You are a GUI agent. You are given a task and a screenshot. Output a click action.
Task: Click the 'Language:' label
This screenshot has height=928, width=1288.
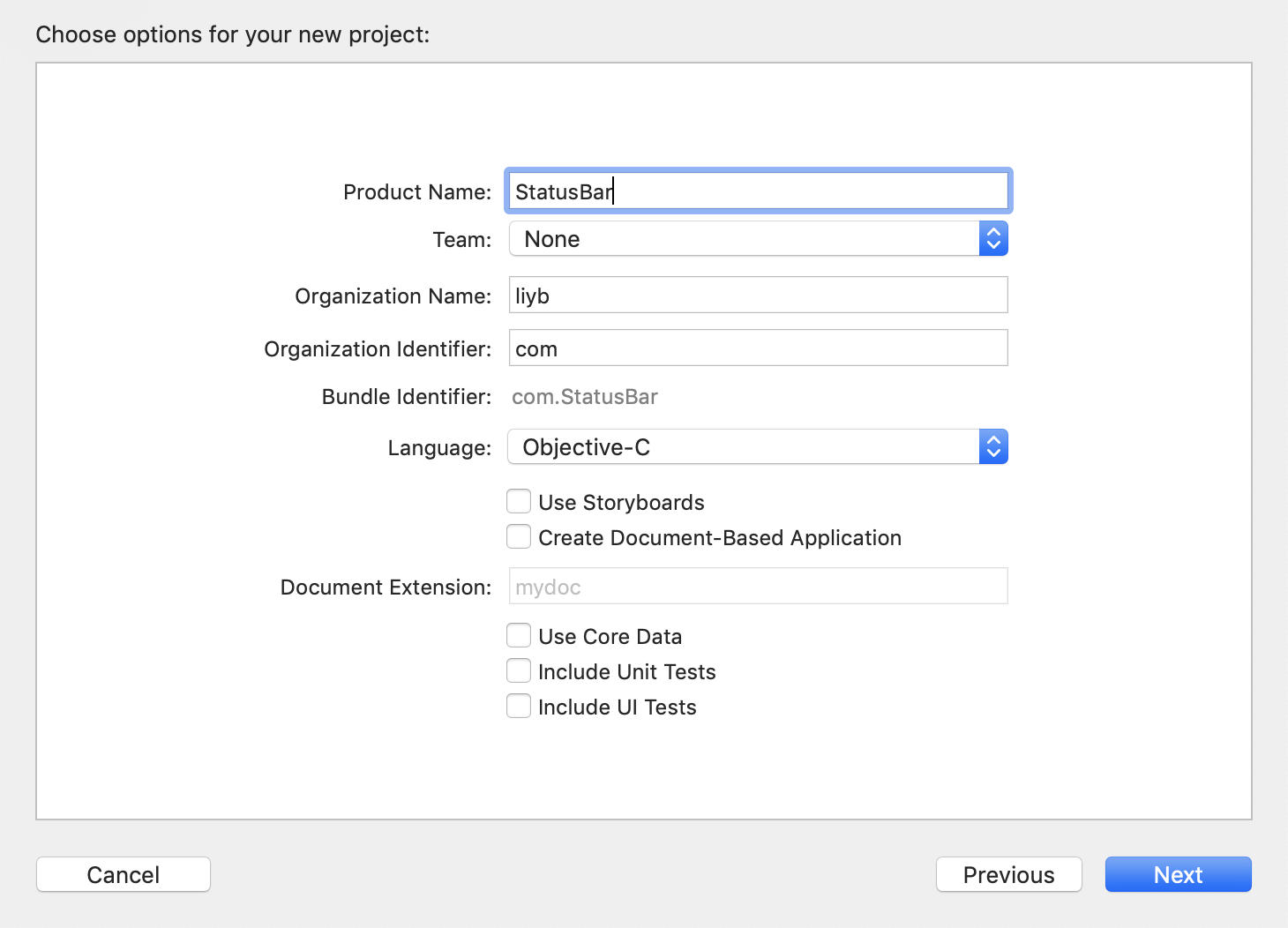tap(439, 448)
